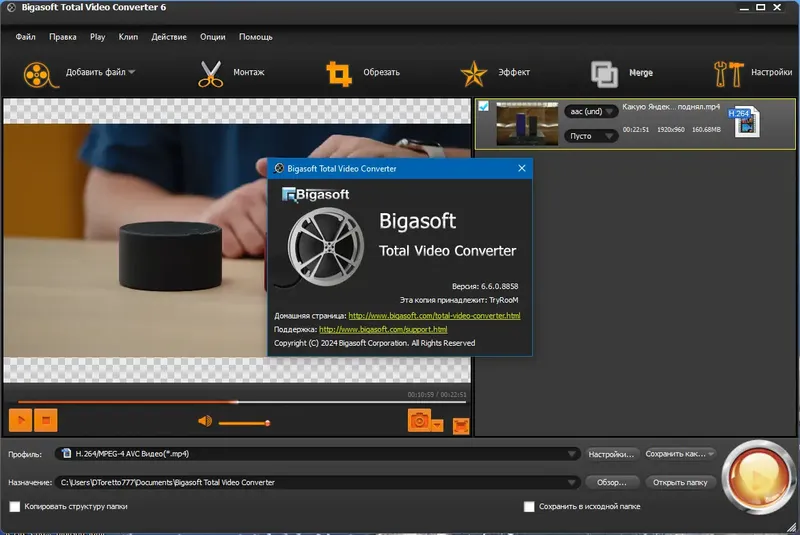Click the 00:22:51 duration in file list
Screen dimensions: 800x535
point(636,130)
